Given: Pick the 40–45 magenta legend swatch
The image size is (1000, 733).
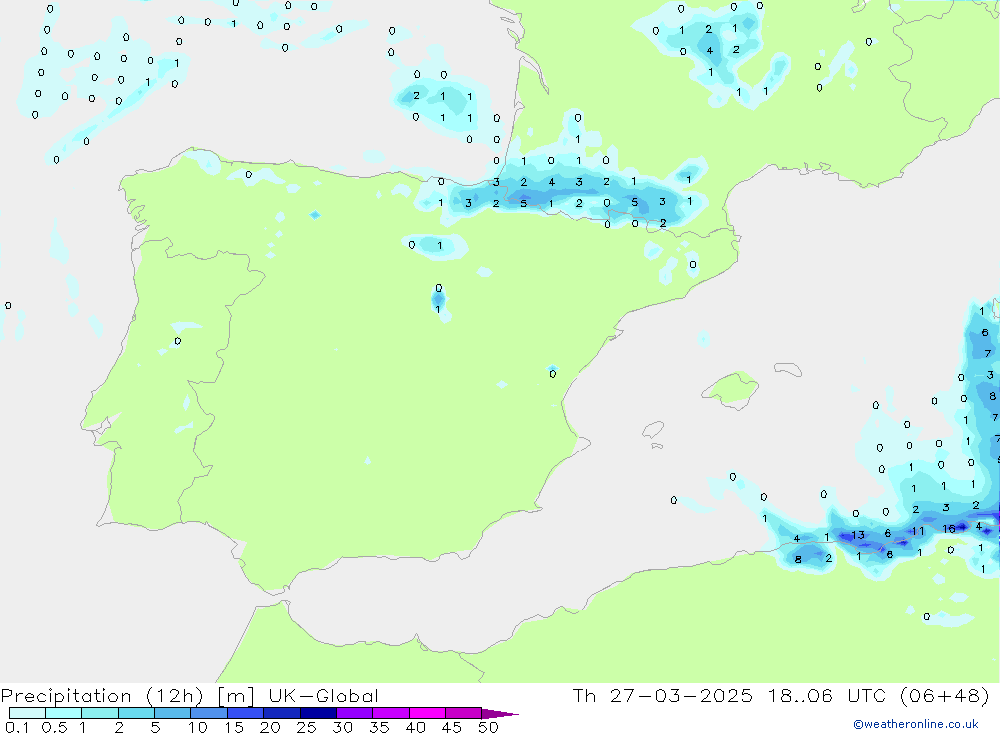Looking at the screenshot, I should 427,713.
